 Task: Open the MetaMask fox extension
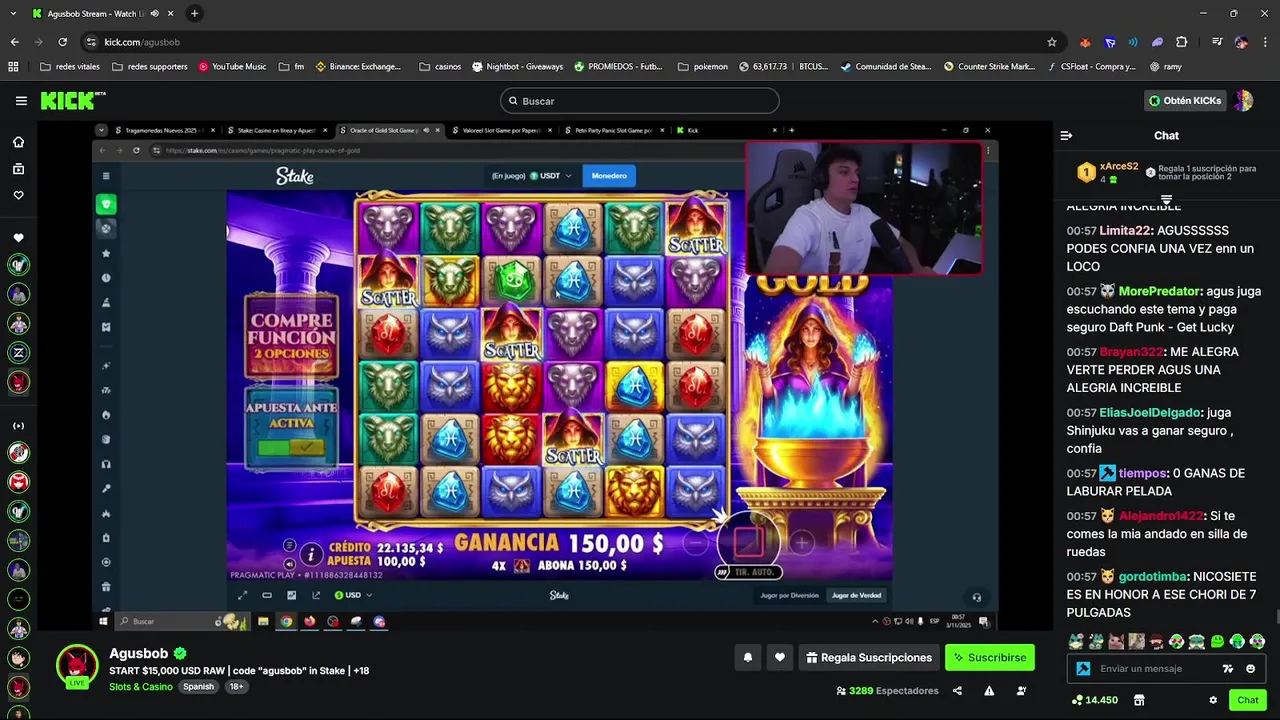(1085, 42)
